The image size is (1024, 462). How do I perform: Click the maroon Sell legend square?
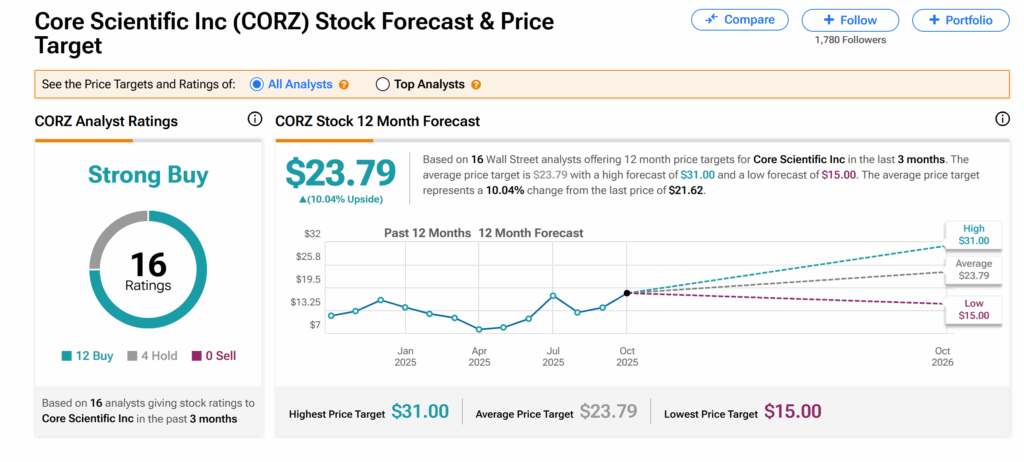click(196, 356)
